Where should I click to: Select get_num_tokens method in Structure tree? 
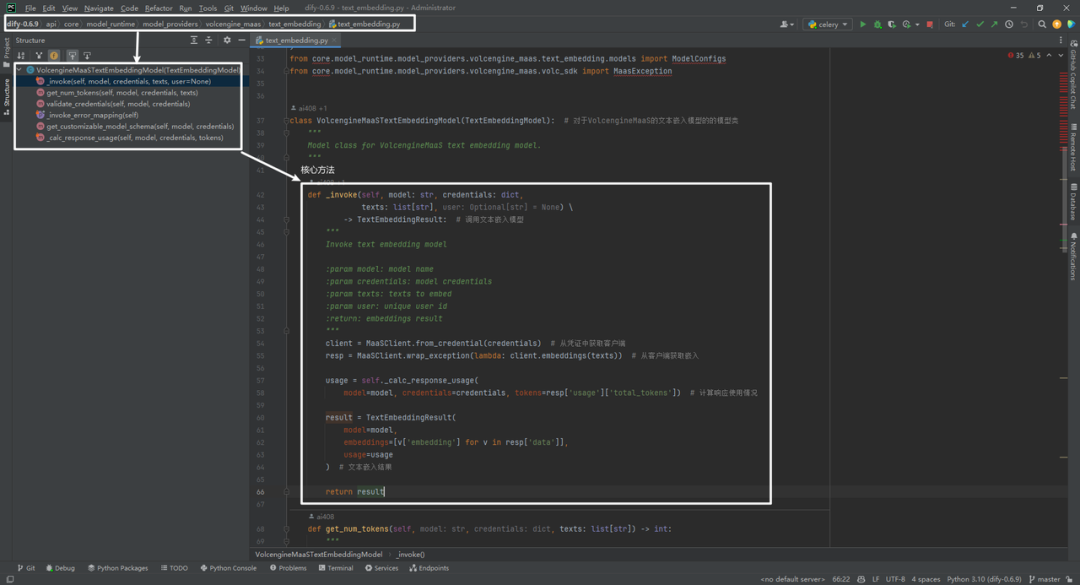(x=122, y=92)
